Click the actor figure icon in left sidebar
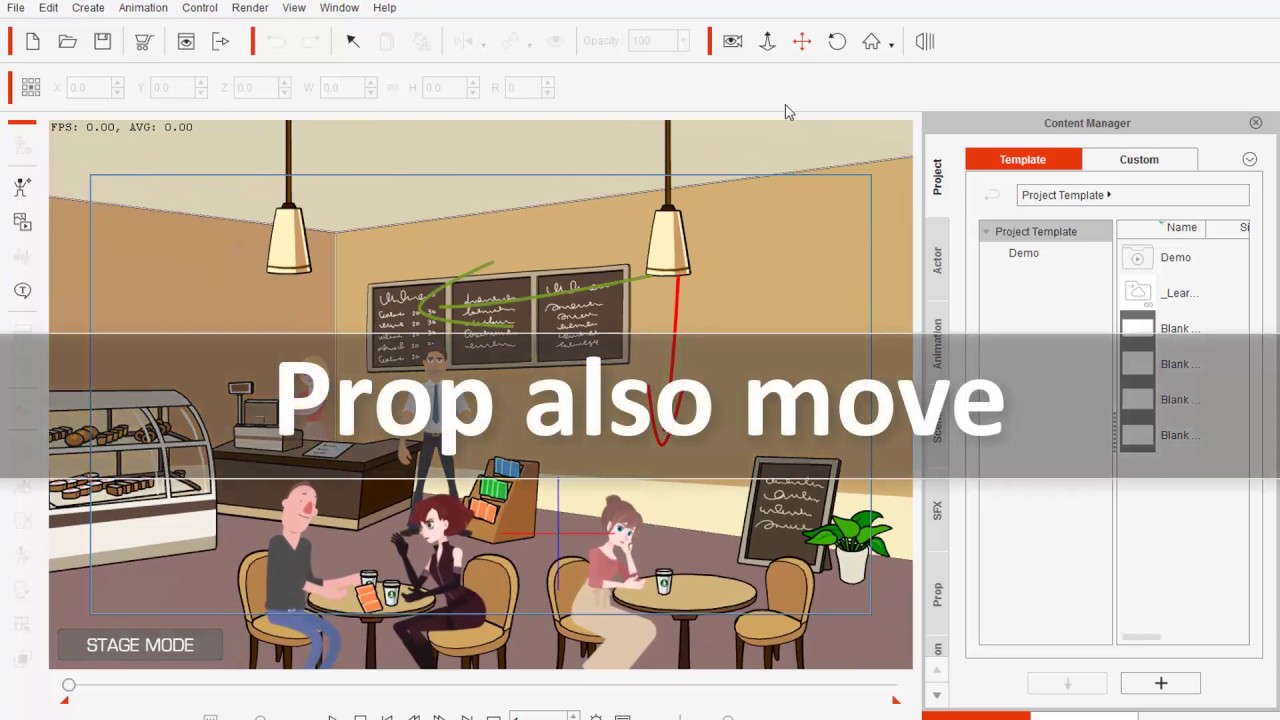This screenshot has width=1280, height=720. coord(22,187)
